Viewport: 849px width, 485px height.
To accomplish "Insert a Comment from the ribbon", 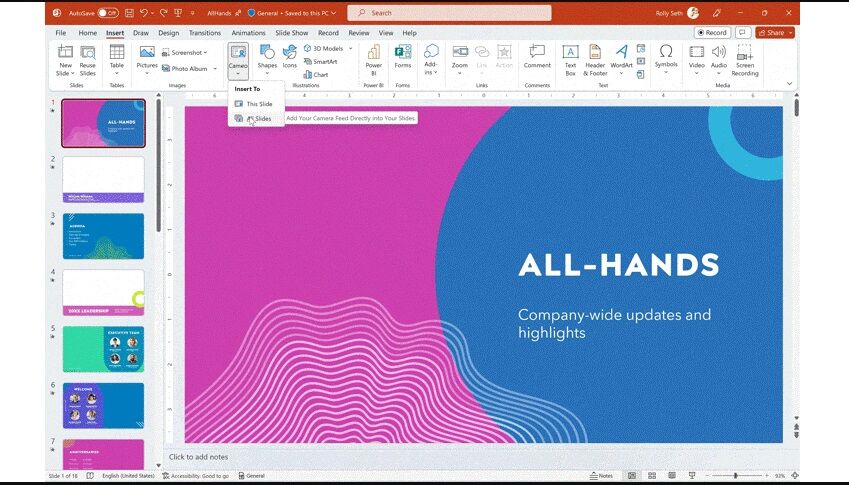I will [537, 57].
